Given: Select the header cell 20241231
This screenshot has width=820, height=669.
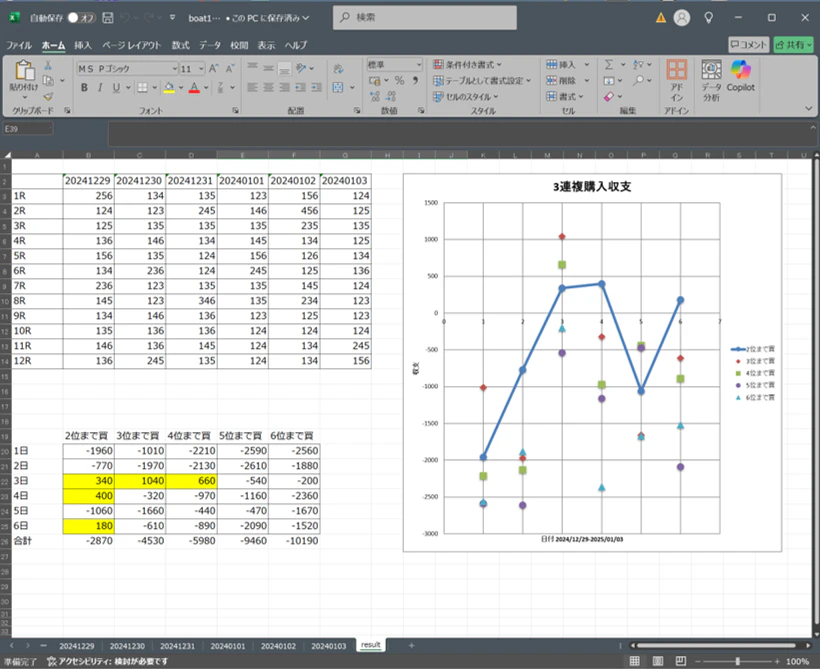Looking at the screenshot, I should [x=191, y=181].
